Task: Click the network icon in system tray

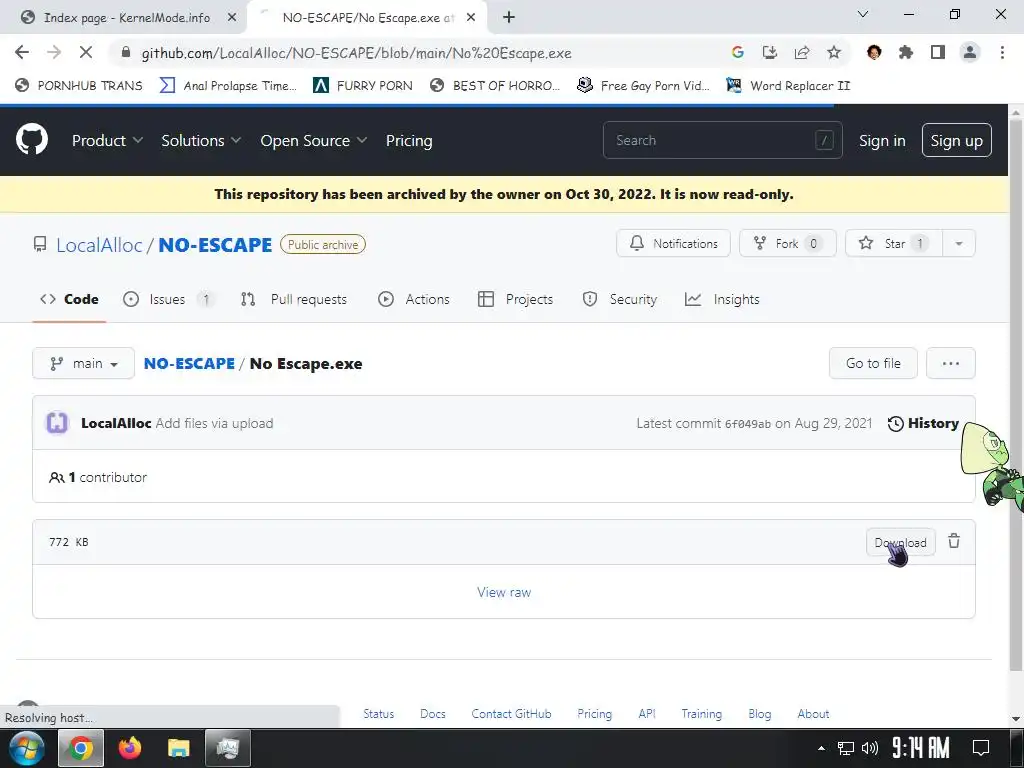Action: click(x=846, y=748)
